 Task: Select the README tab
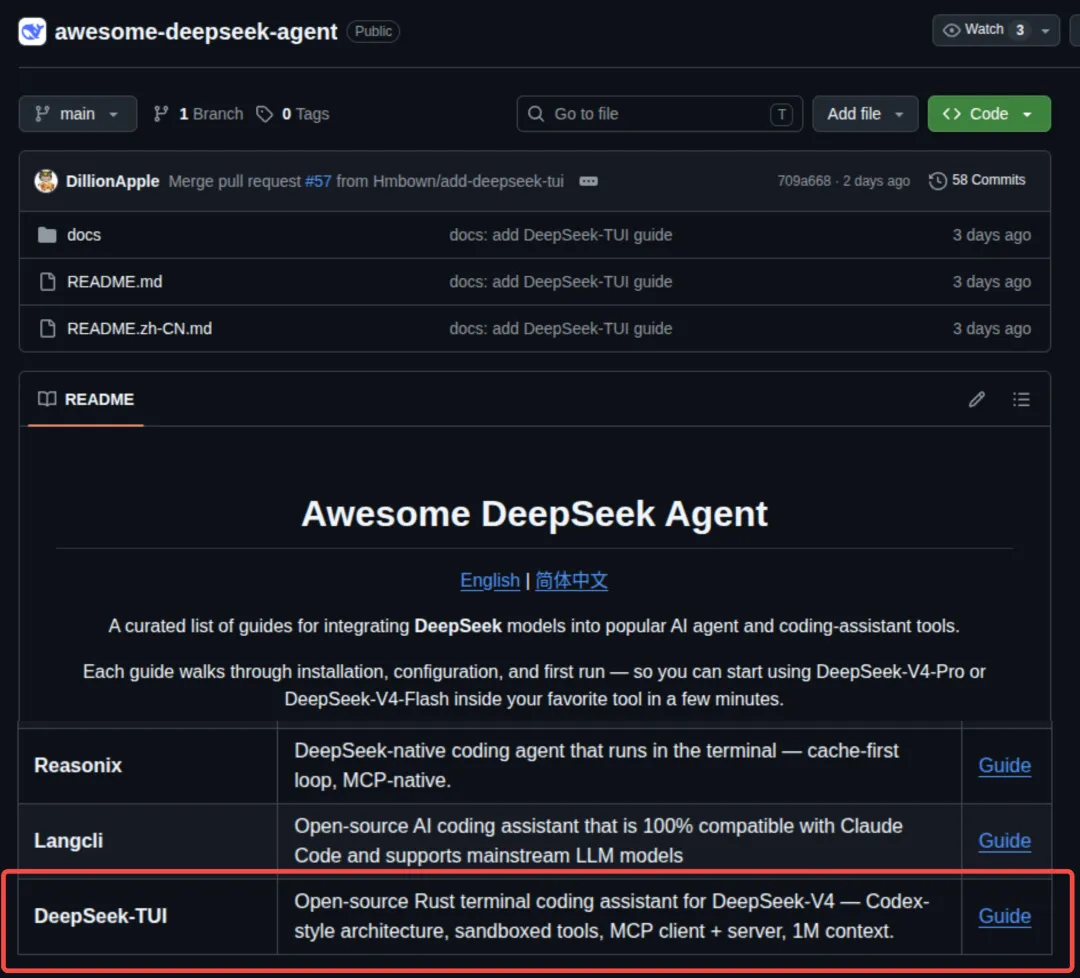[x=86, y=399]
